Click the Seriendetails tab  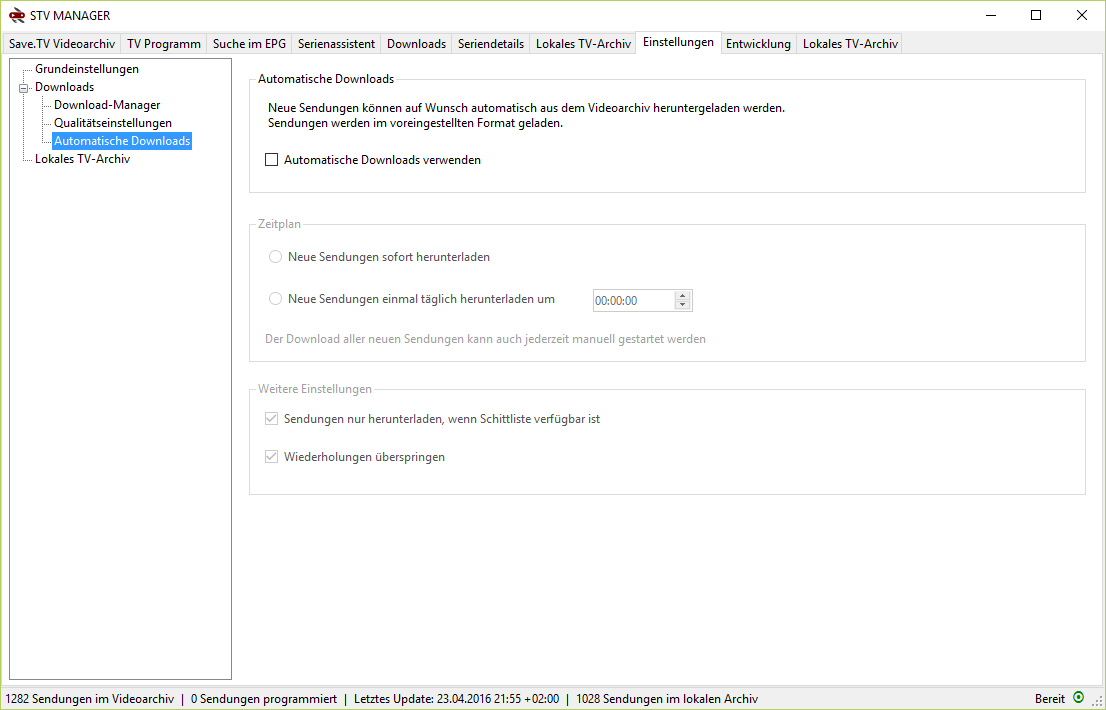[490, 43]
